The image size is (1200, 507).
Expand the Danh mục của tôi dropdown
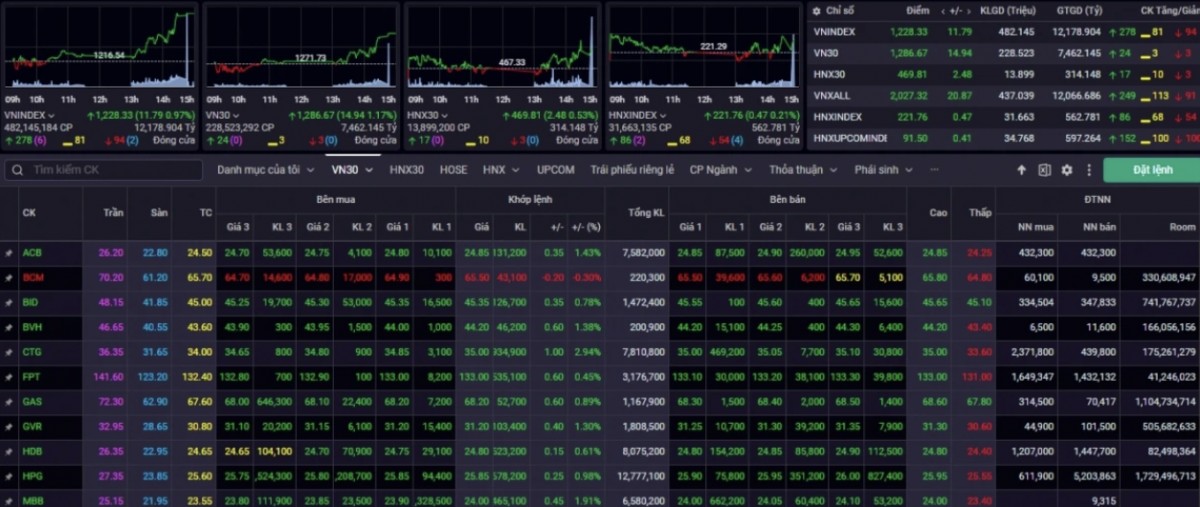264,170
